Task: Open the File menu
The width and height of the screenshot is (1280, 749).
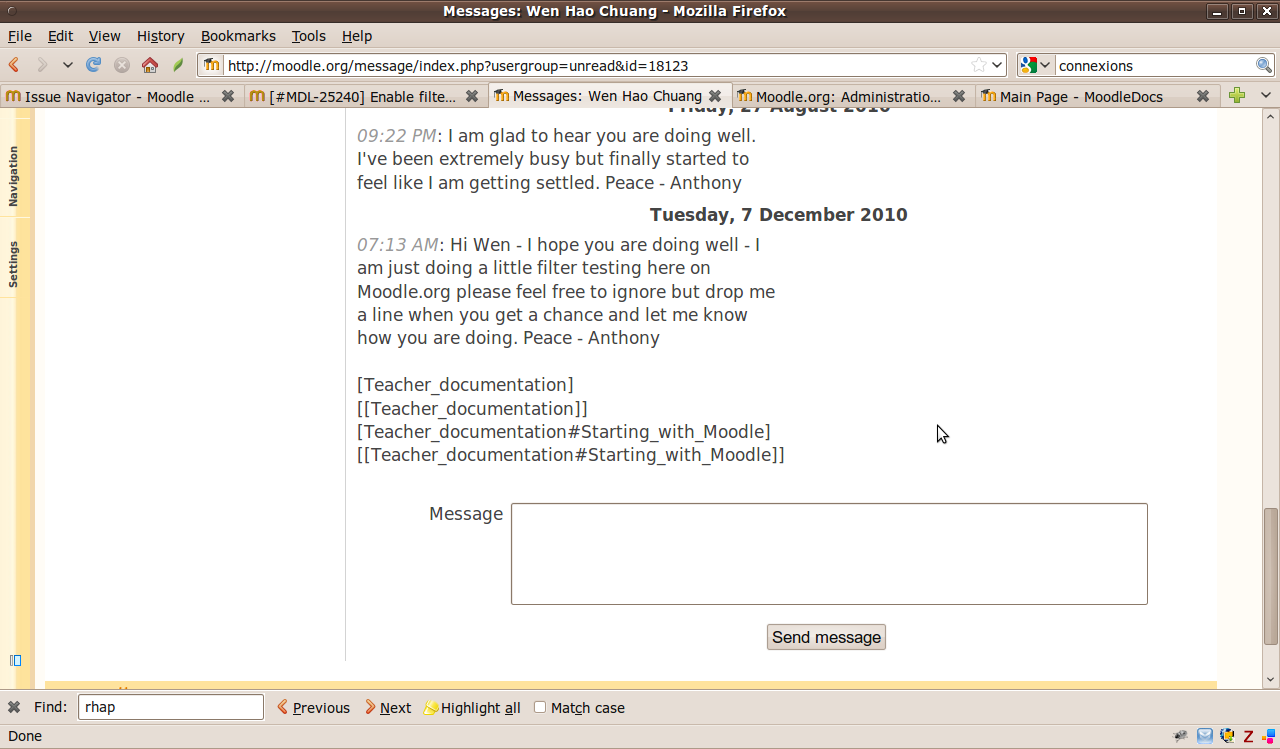Action: pyautogui.click(x=20, y=36)
